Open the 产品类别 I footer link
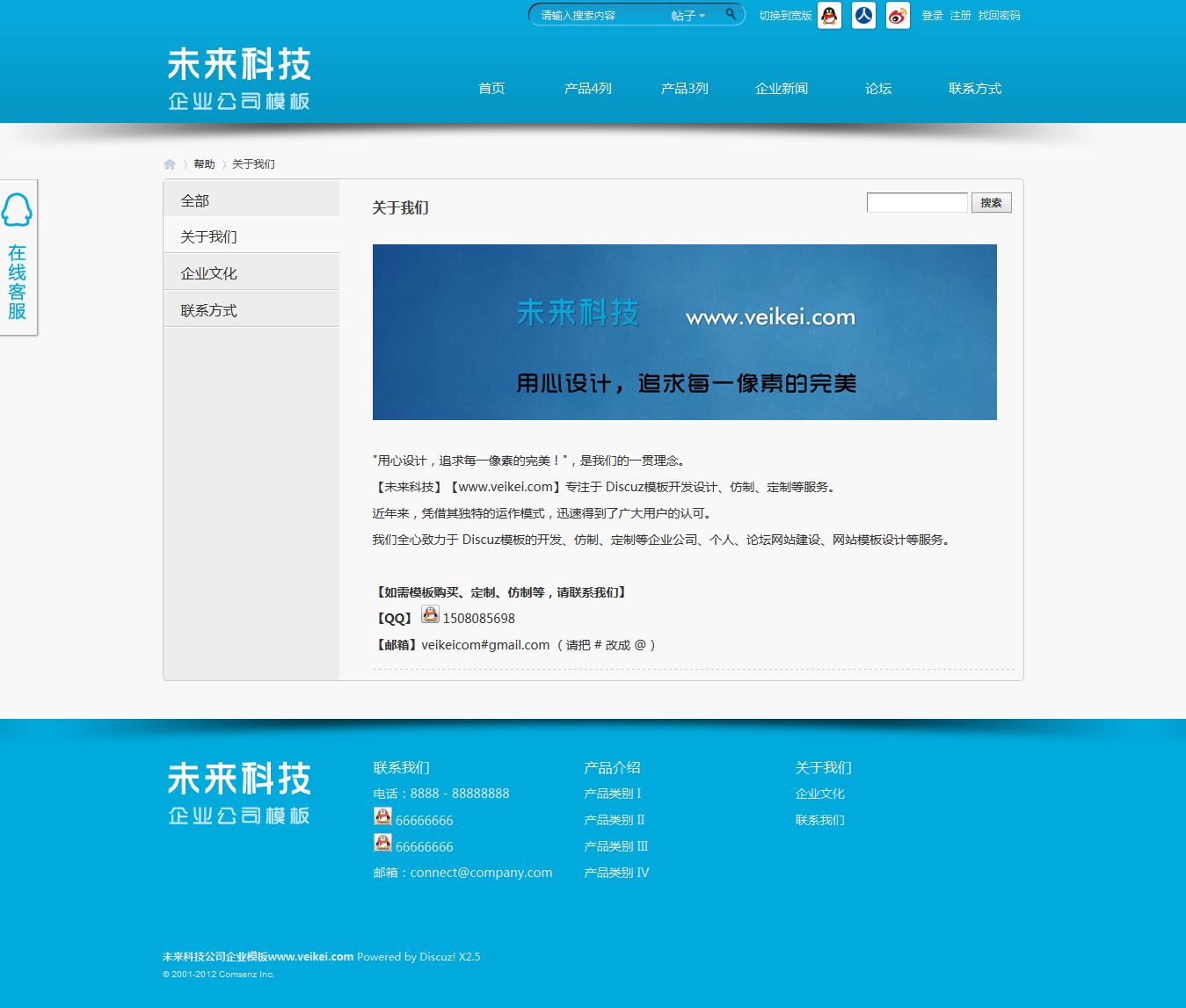 pos(612,793)
